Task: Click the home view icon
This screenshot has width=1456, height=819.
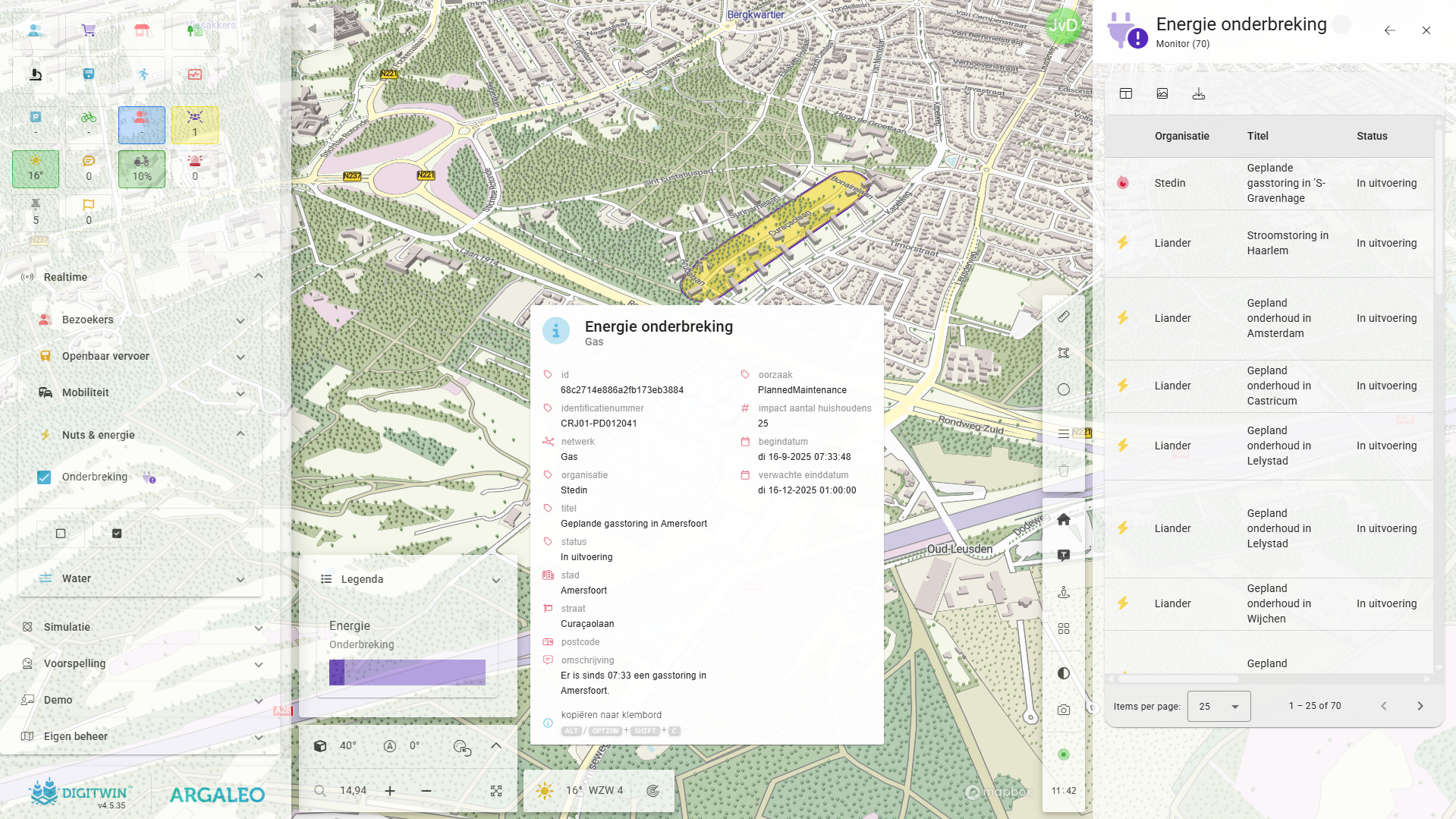Action: [1064, 519]
